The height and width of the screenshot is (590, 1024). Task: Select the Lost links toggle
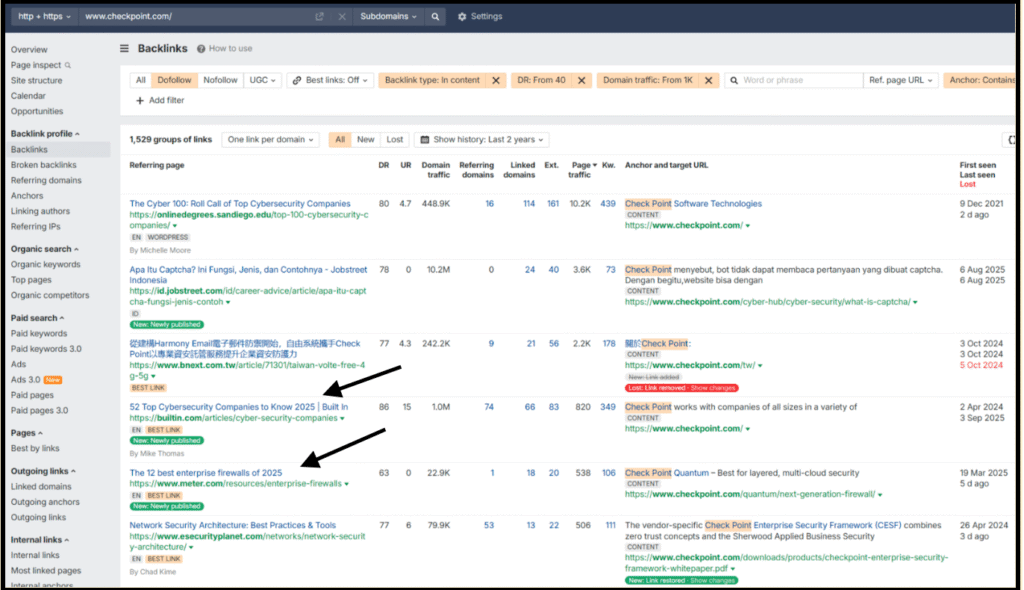click(395, 140)
